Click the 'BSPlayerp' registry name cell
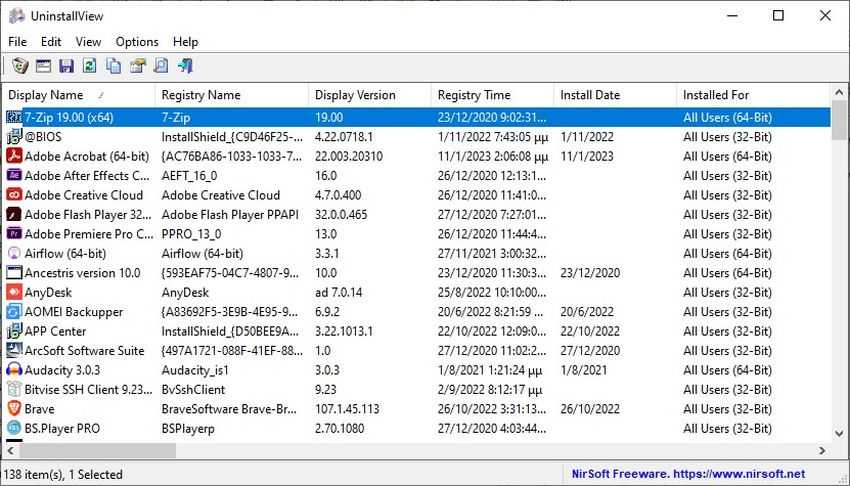 (188, 428)
